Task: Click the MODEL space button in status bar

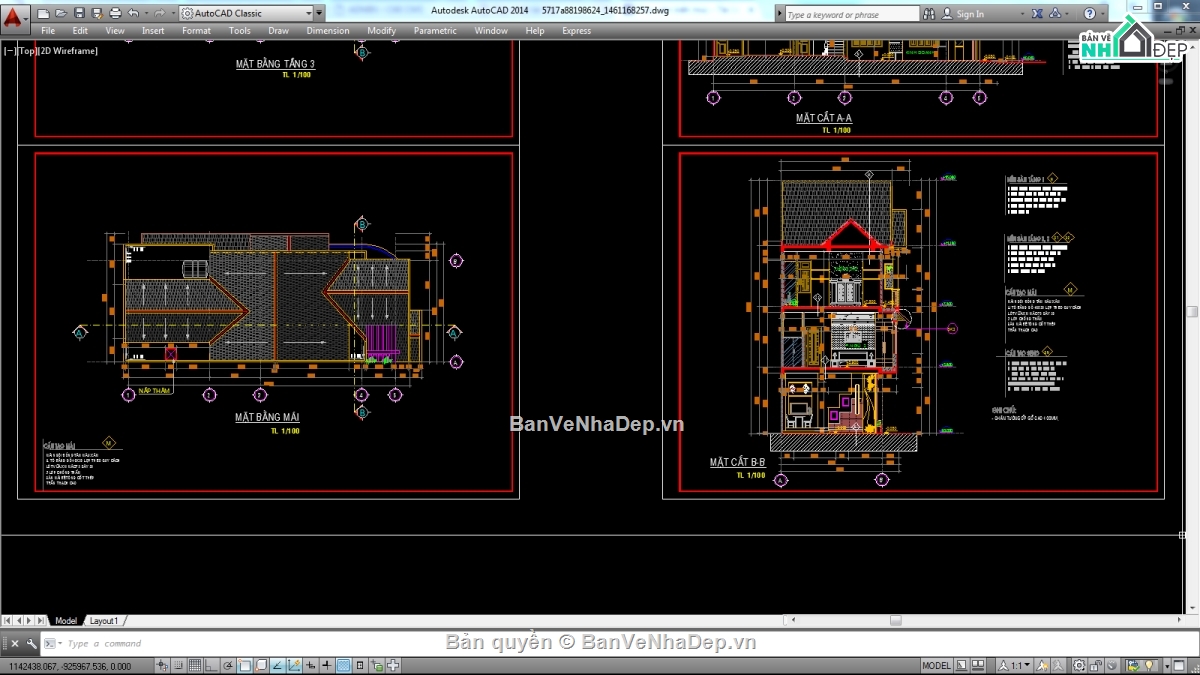Action: 936,666
